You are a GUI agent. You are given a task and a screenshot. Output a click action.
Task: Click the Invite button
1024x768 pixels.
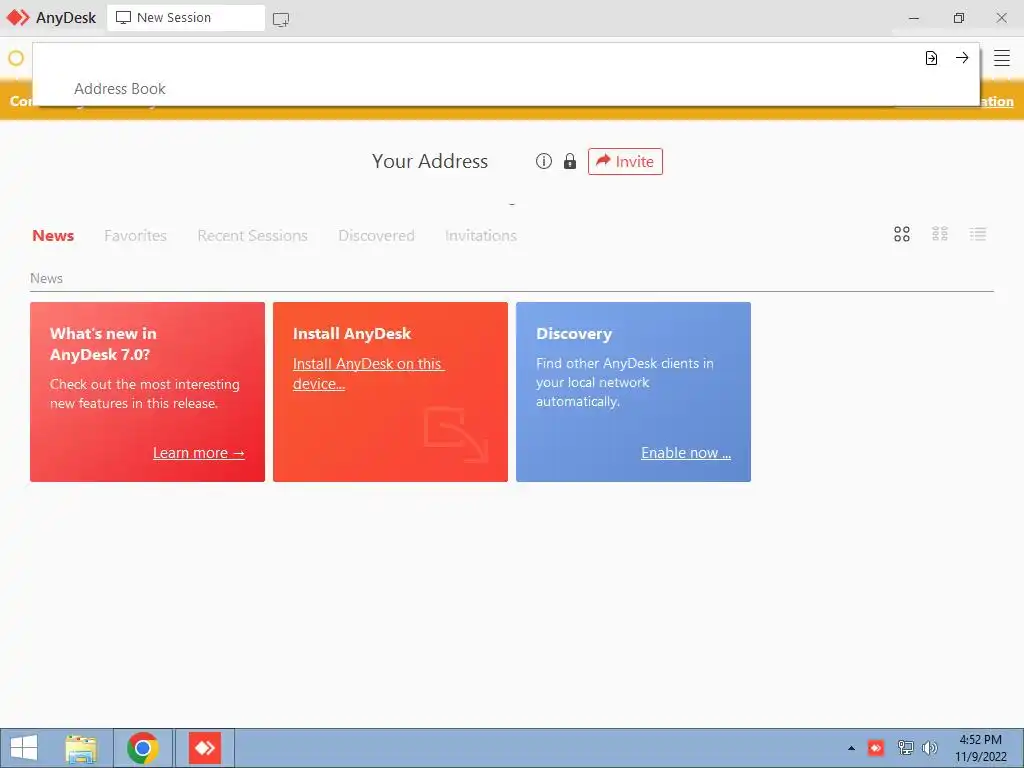coord(625,161)
